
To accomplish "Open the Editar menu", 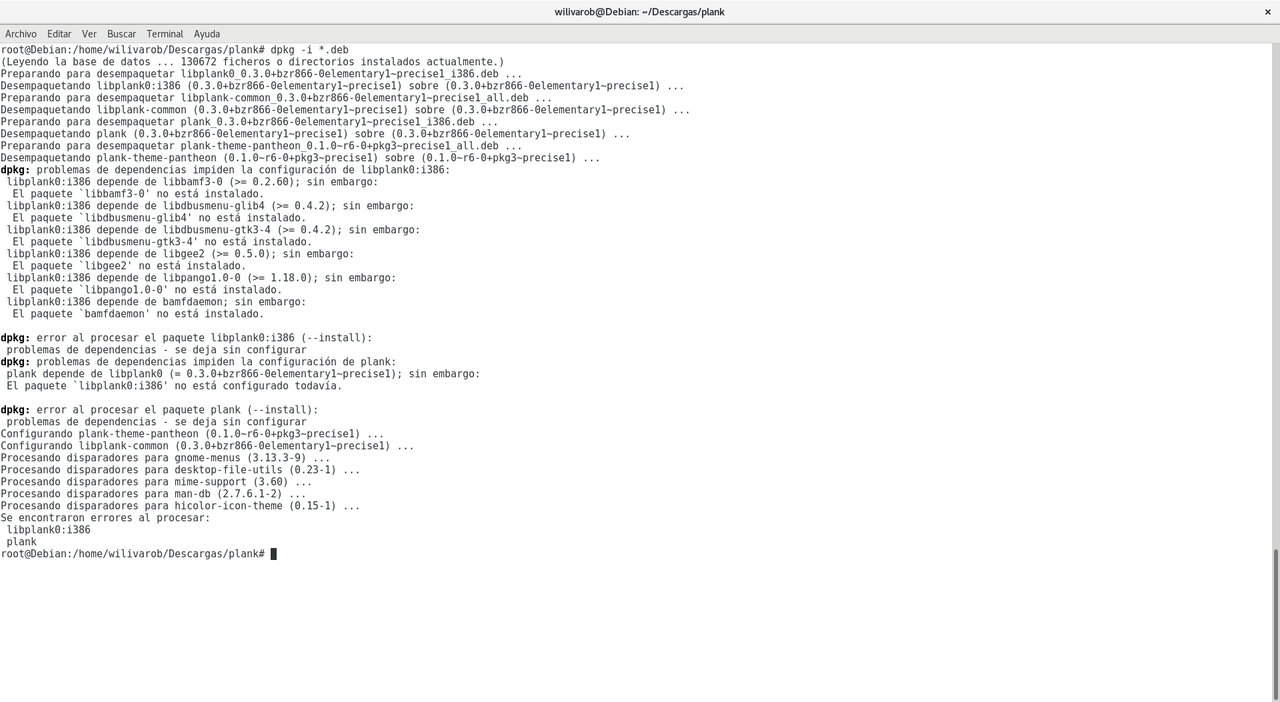I will (x=59, y=34).
